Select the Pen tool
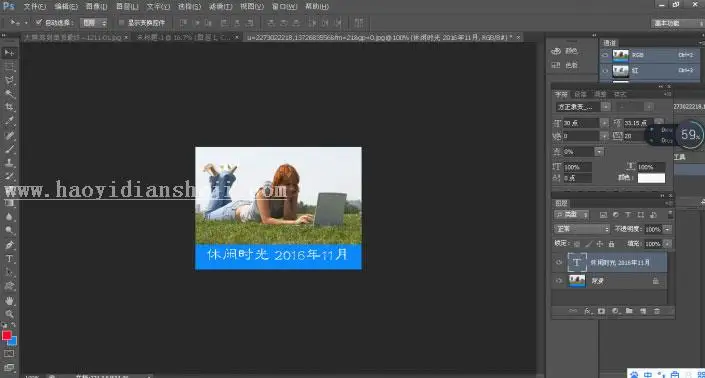This screenshot has height=378, width=705. point(9,245)
